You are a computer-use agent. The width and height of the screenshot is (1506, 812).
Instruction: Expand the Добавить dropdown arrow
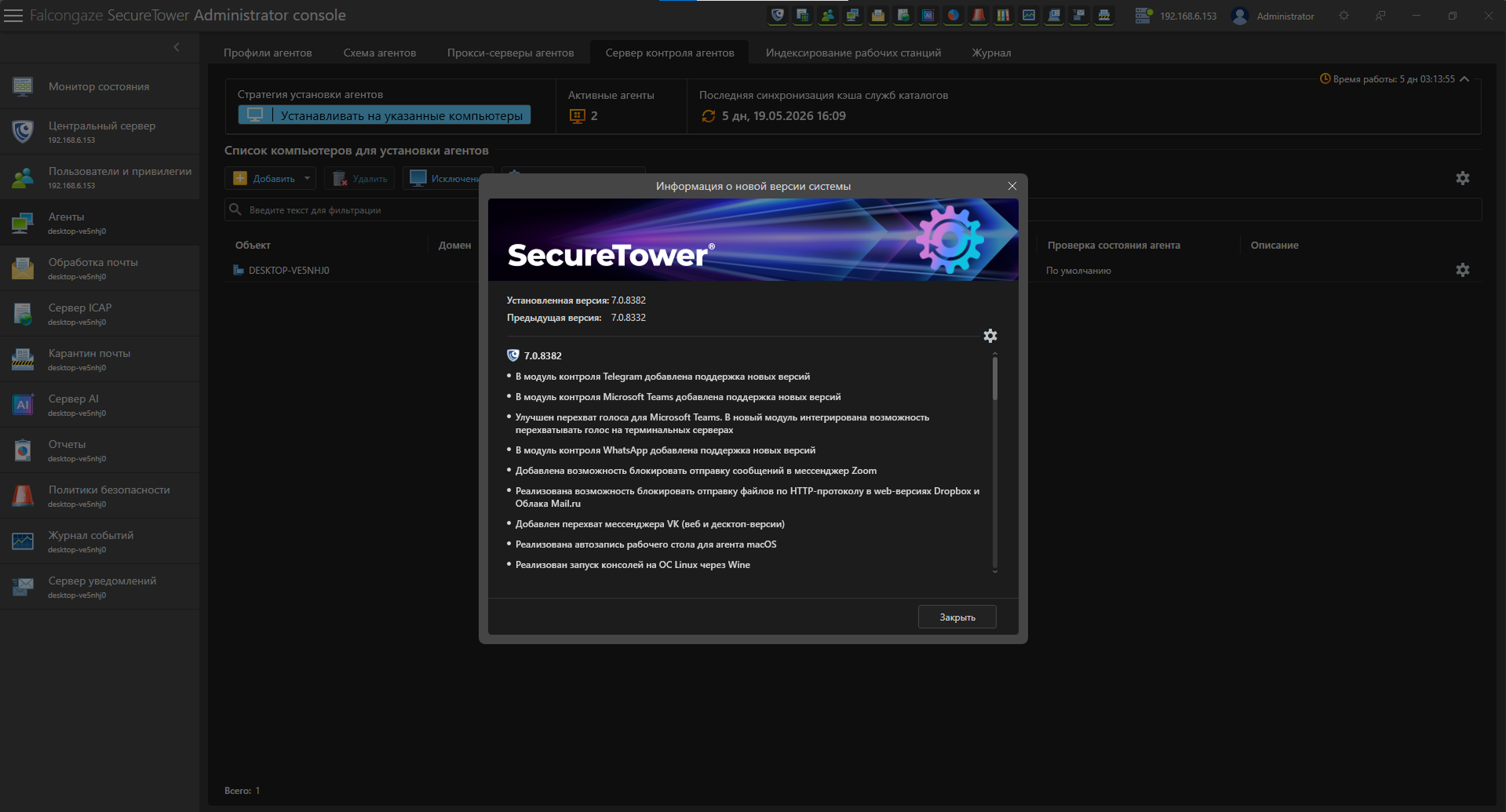[307, 178]
